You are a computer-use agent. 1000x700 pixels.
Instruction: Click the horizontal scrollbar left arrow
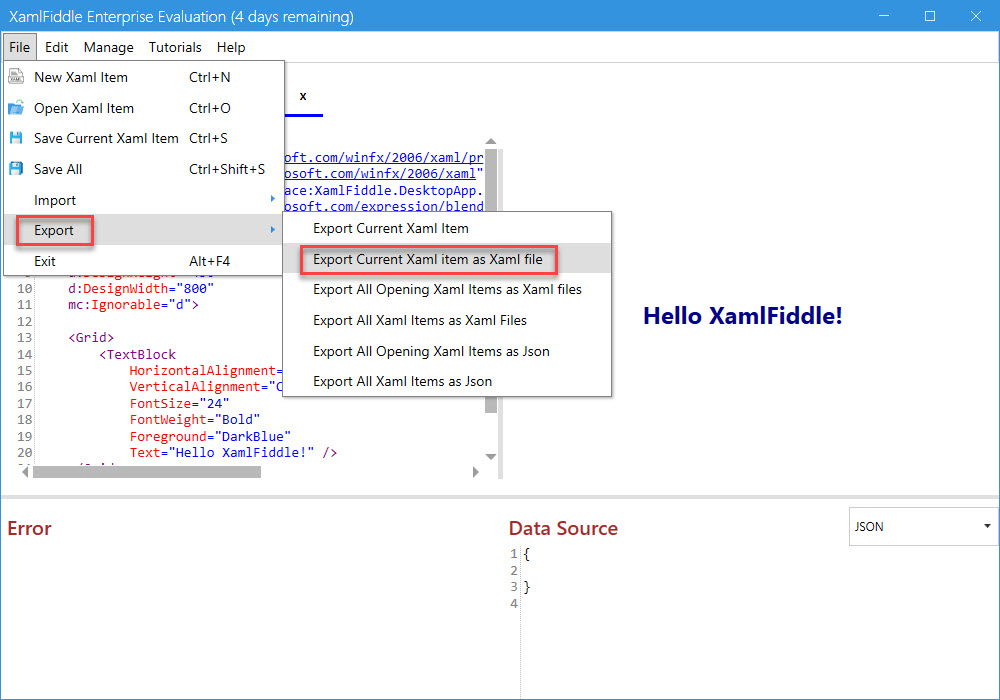(x=25, y=472)
